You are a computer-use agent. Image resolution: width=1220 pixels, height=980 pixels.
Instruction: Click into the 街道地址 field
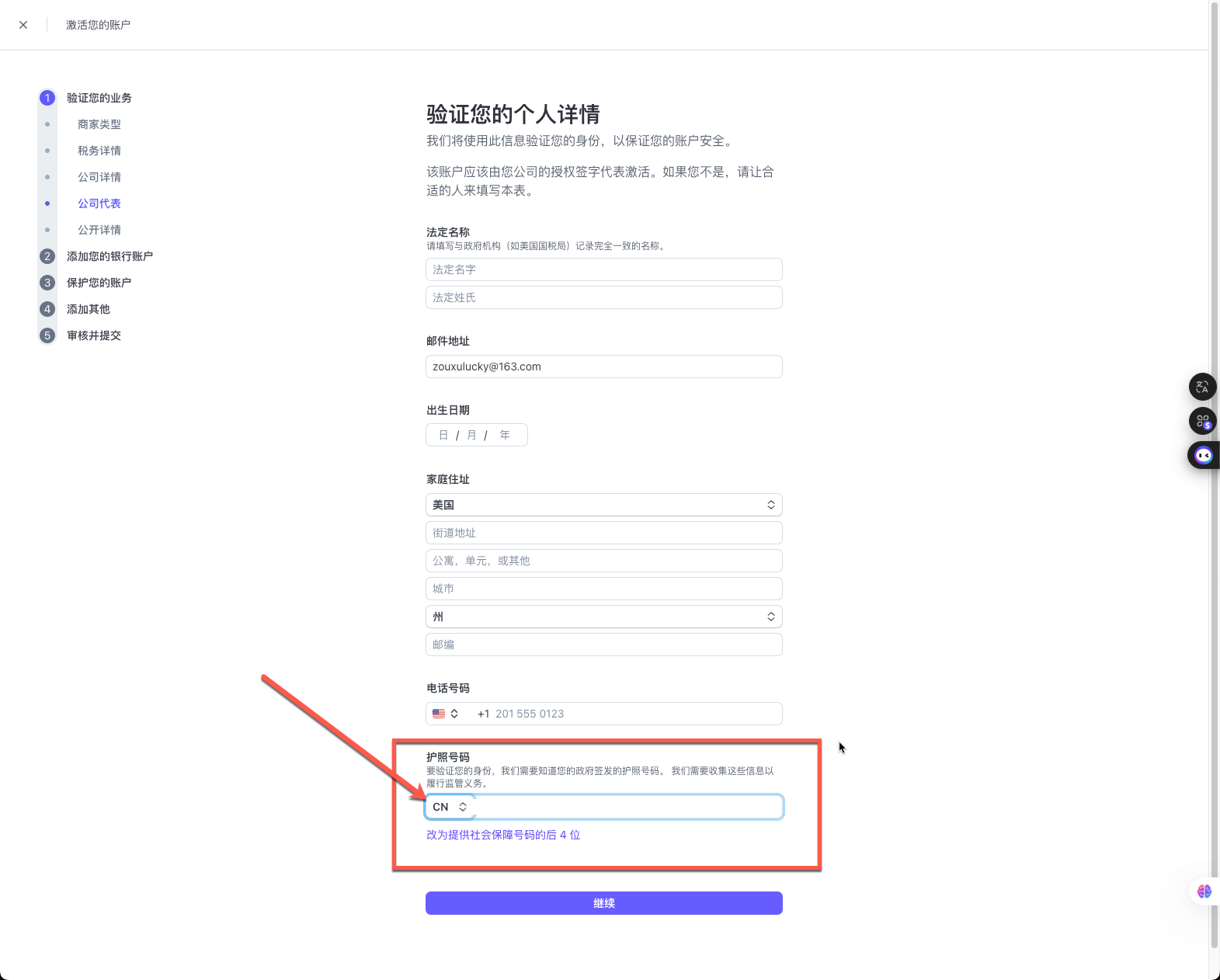603,533
